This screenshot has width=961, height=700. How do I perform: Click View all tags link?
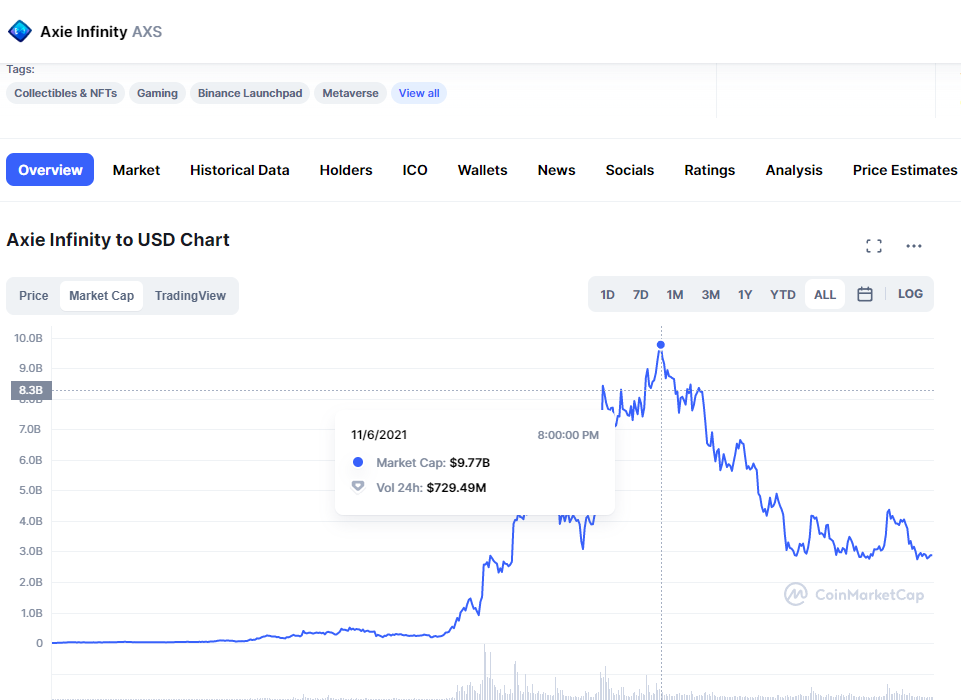419,93
